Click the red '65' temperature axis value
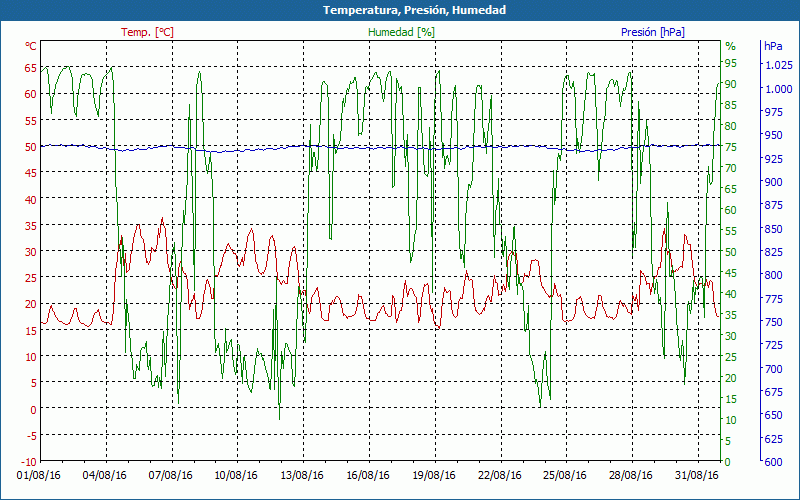Image resolution: width=800 pixels, height=500 pixels. click(x=30, y=68)
